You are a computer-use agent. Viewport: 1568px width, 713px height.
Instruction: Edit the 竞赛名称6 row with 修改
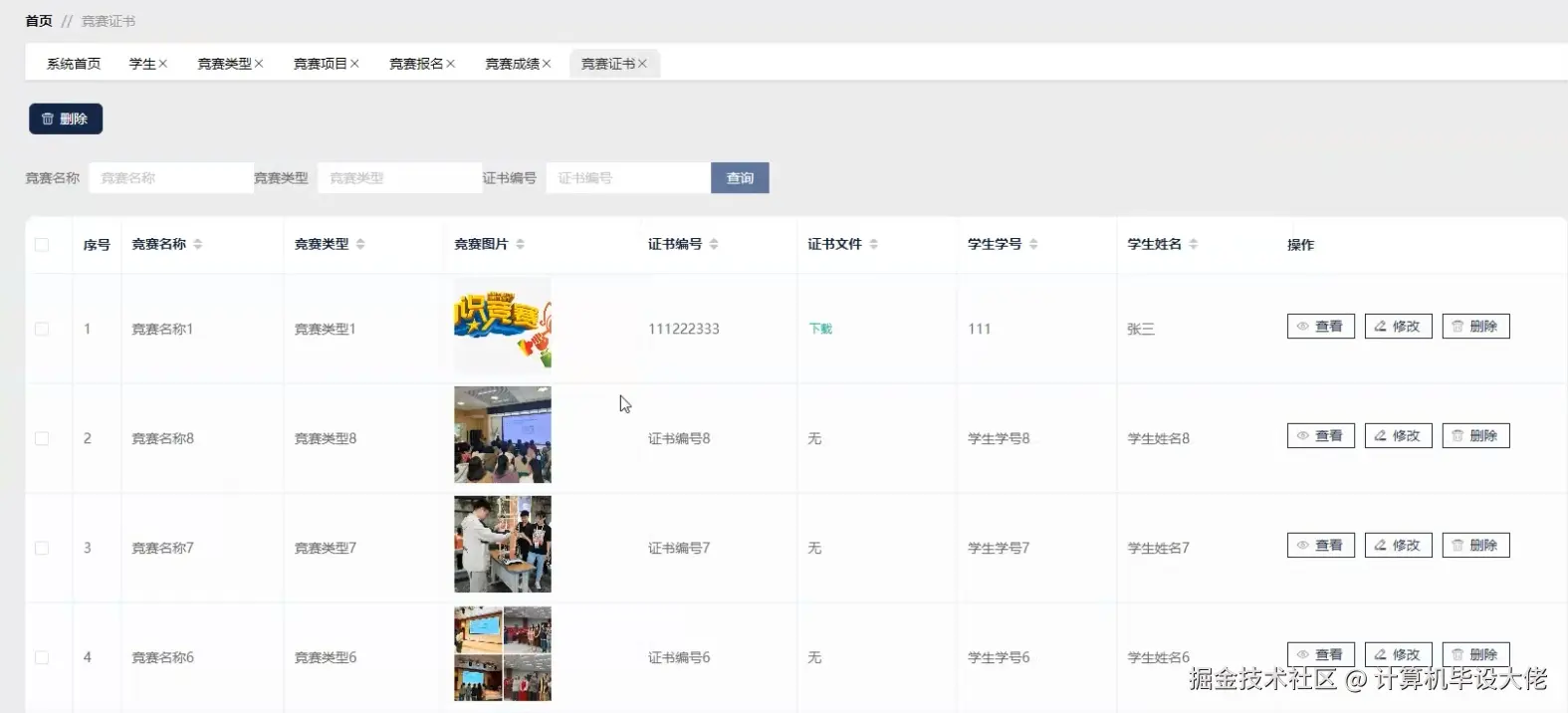point(1398,654)
